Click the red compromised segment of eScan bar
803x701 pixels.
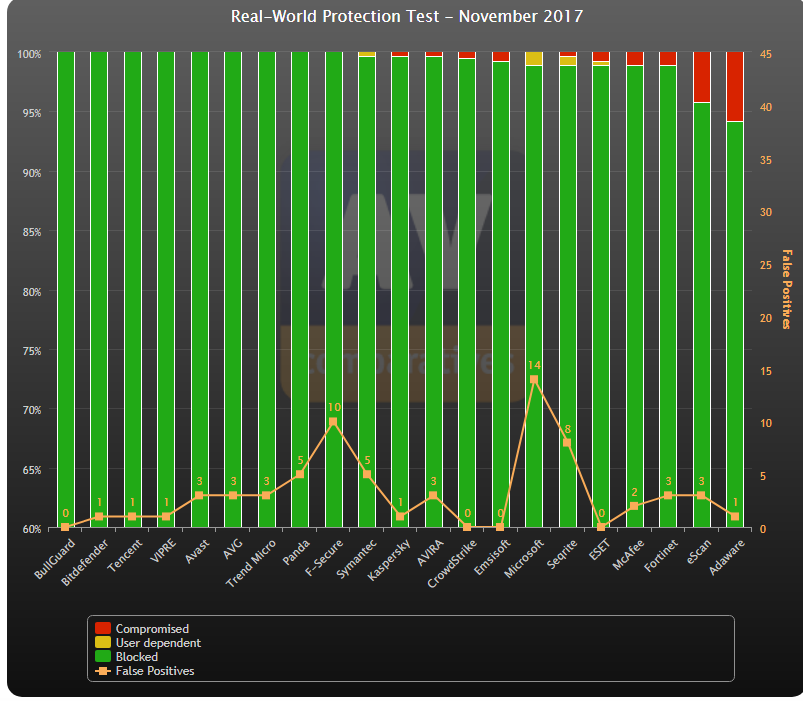(x=702, y=77)
